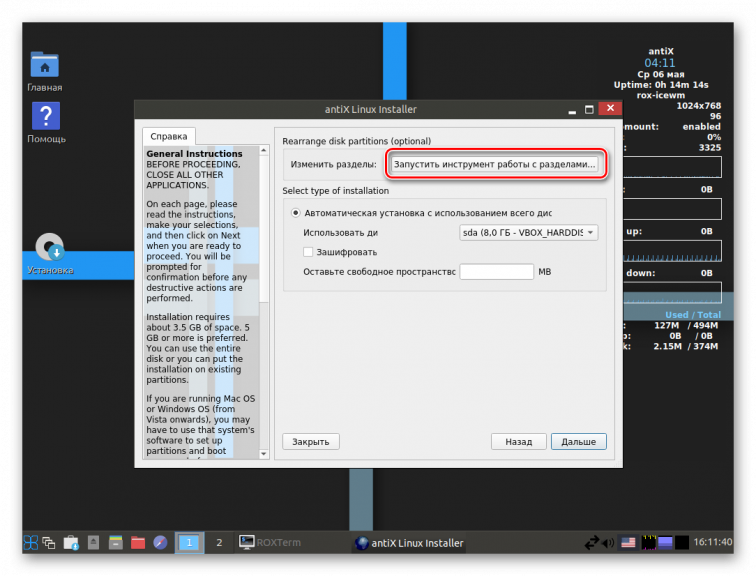The image size is (756, 576).
Task: Open the Главная home folder desktop icon
Action: pos(44,71)
